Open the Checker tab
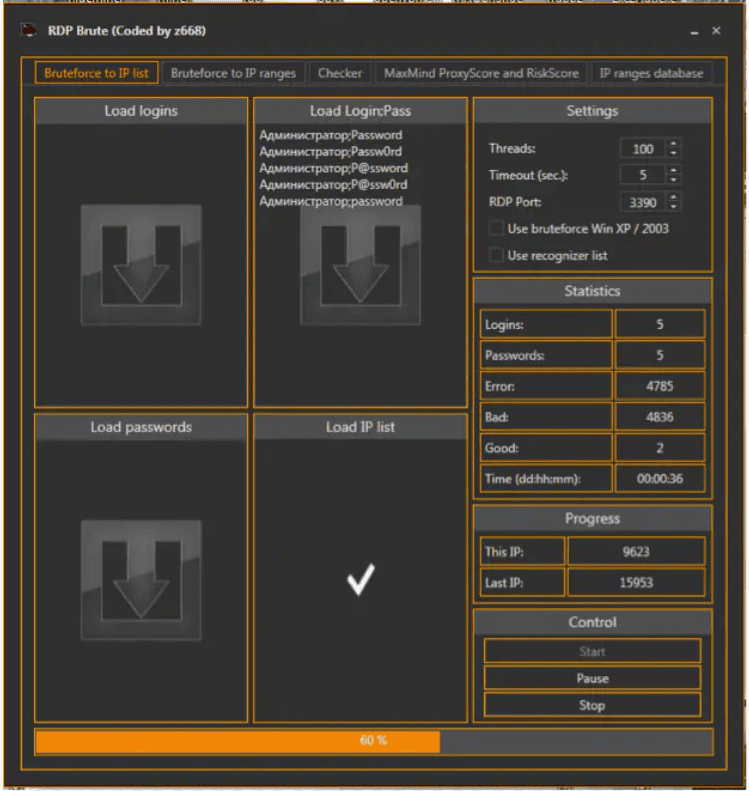Image resolution: width=749 pixels, height=791 pixels. pos(340,73)
